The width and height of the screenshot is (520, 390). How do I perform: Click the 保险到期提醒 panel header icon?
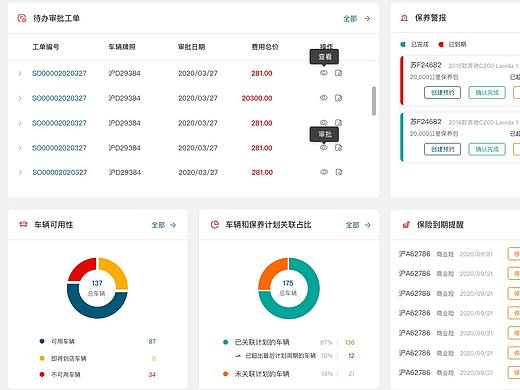pos(406,225)
